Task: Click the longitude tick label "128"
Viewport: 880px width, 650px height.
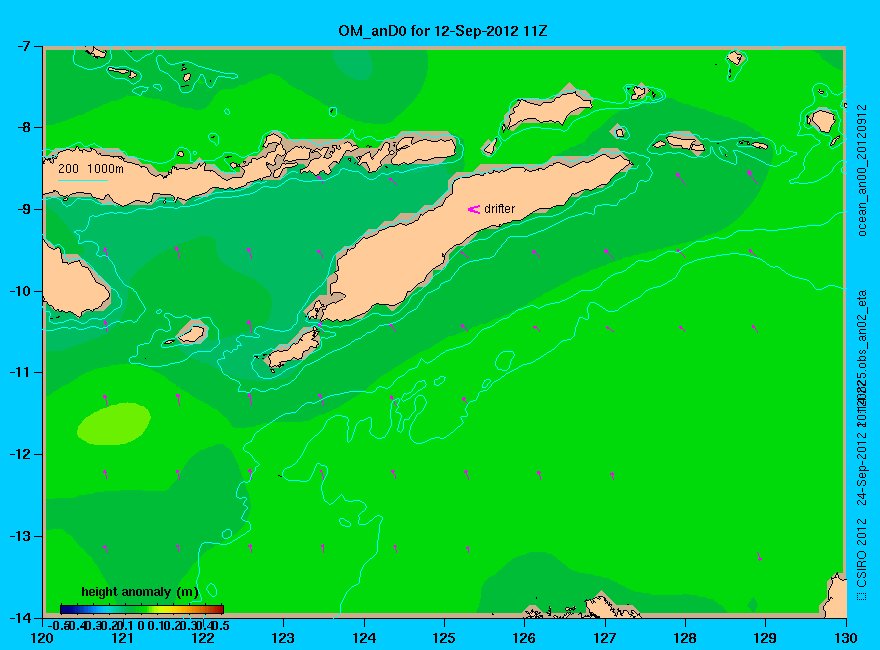Action: [685, 638]
